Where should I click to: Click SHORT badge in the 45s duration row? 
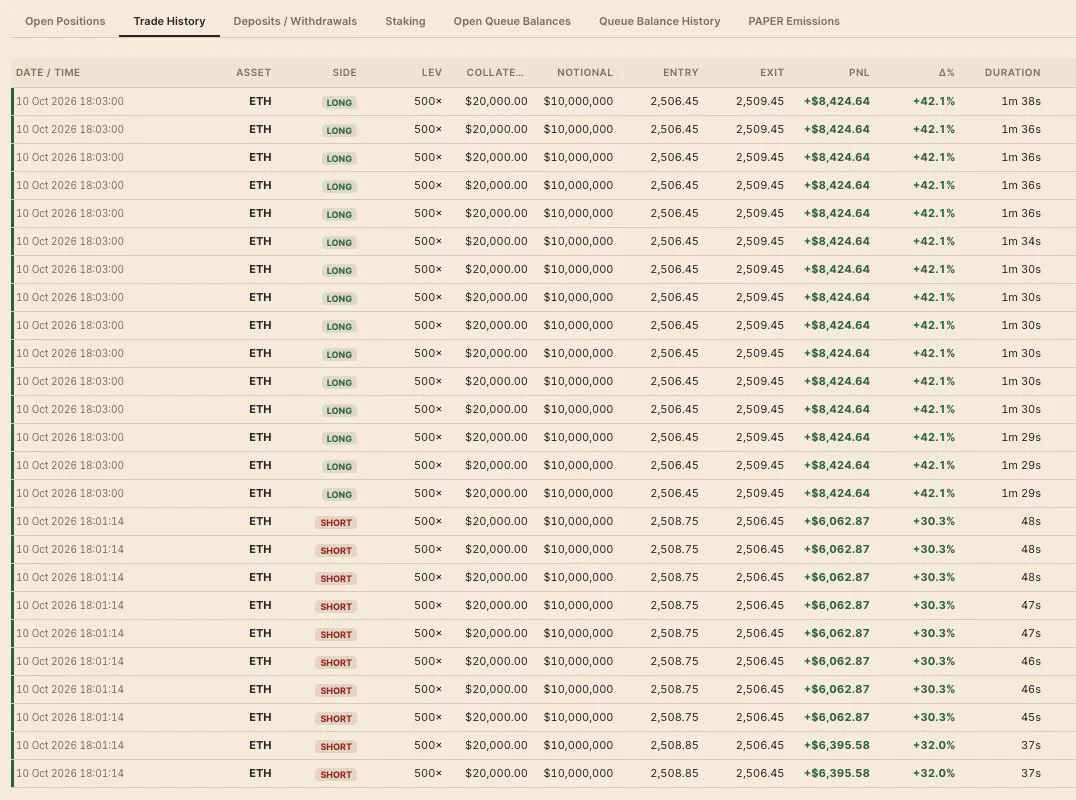click(x=336, y=718)
